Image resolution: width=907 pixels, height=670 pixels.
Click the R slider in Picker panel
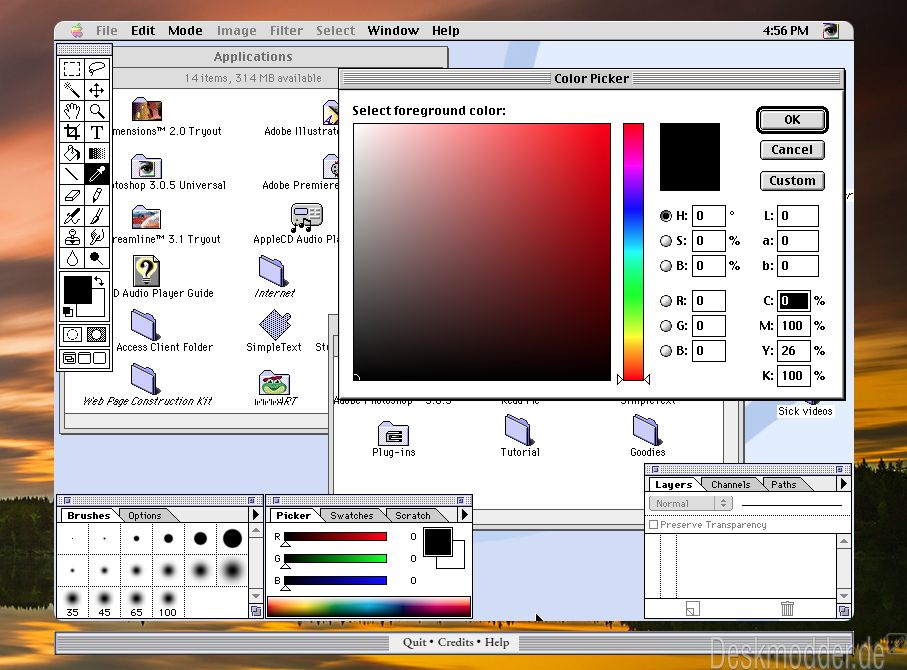click(335, 536)
